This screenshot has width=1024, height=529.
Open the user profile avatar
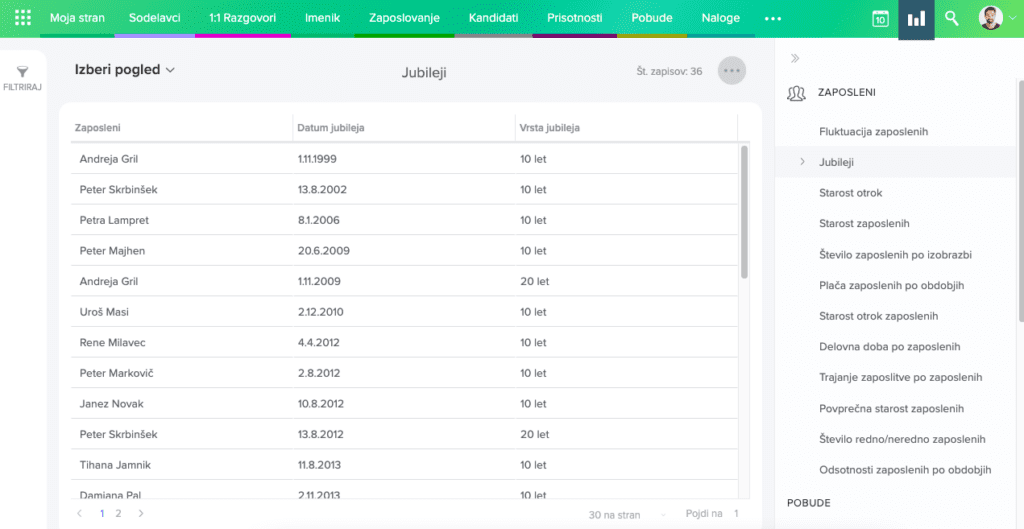990,18
